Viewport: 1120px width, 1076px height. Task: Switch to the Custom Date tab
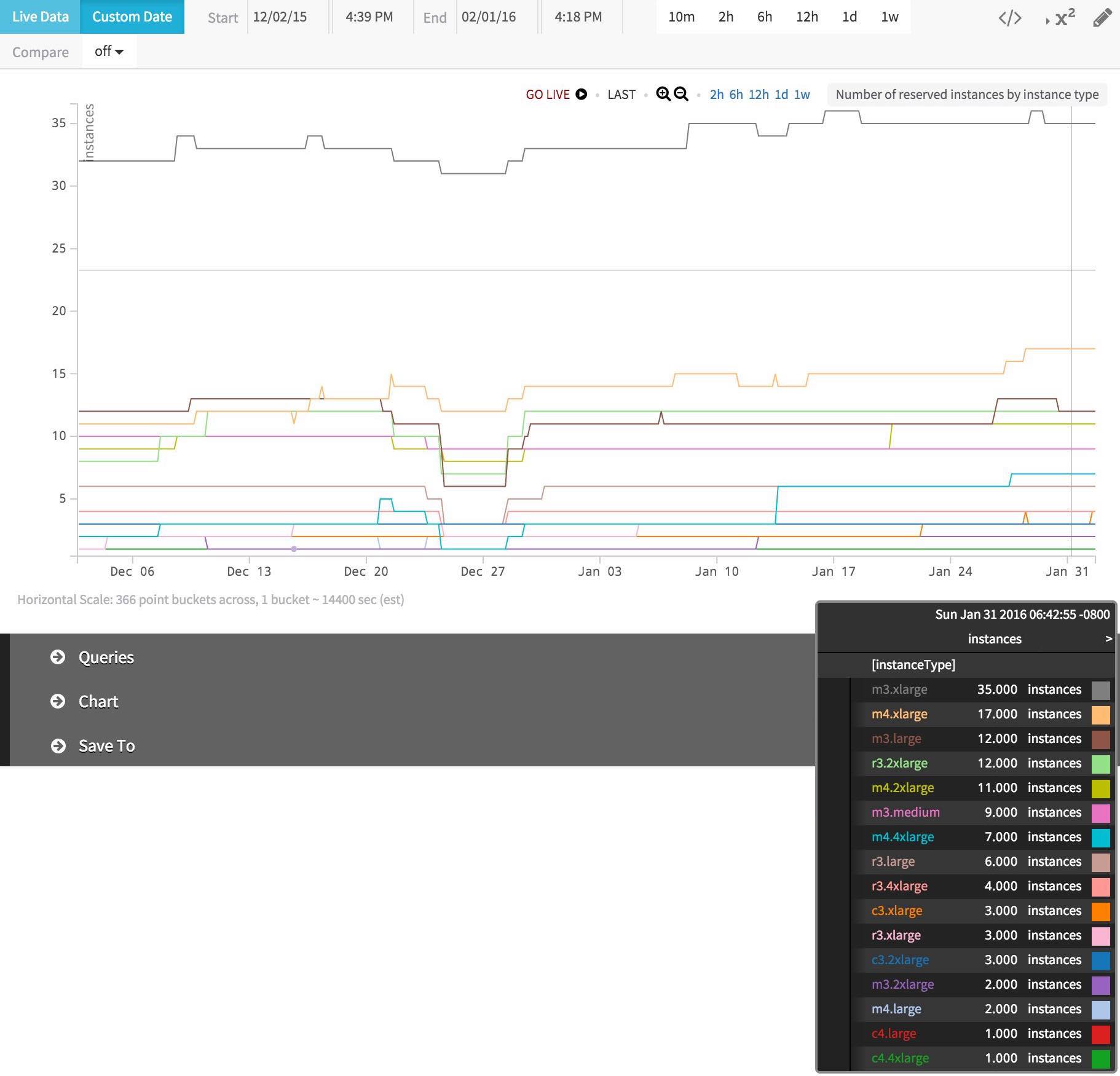coord(132,17)
